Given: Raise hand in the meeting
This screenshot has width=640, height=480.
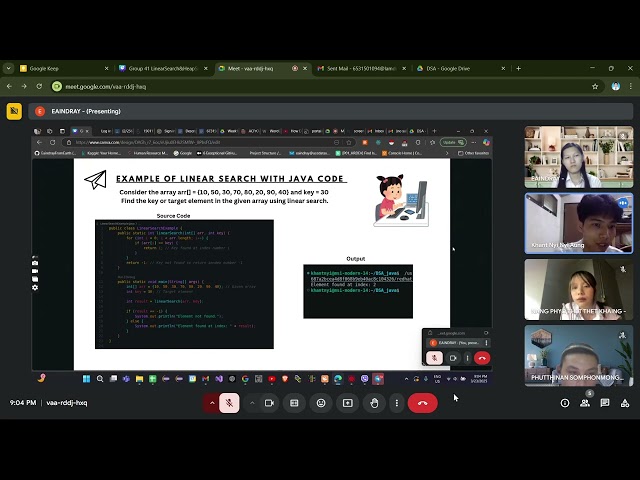Looking at the screenshot, I should click(374, 403).
